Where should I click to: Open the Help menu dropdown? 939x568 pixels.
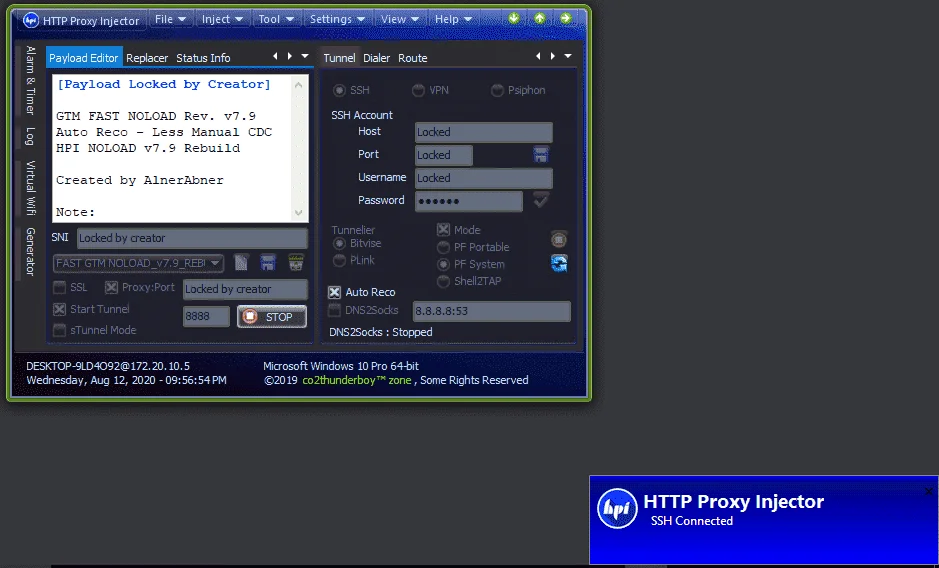tap(453, 19)
